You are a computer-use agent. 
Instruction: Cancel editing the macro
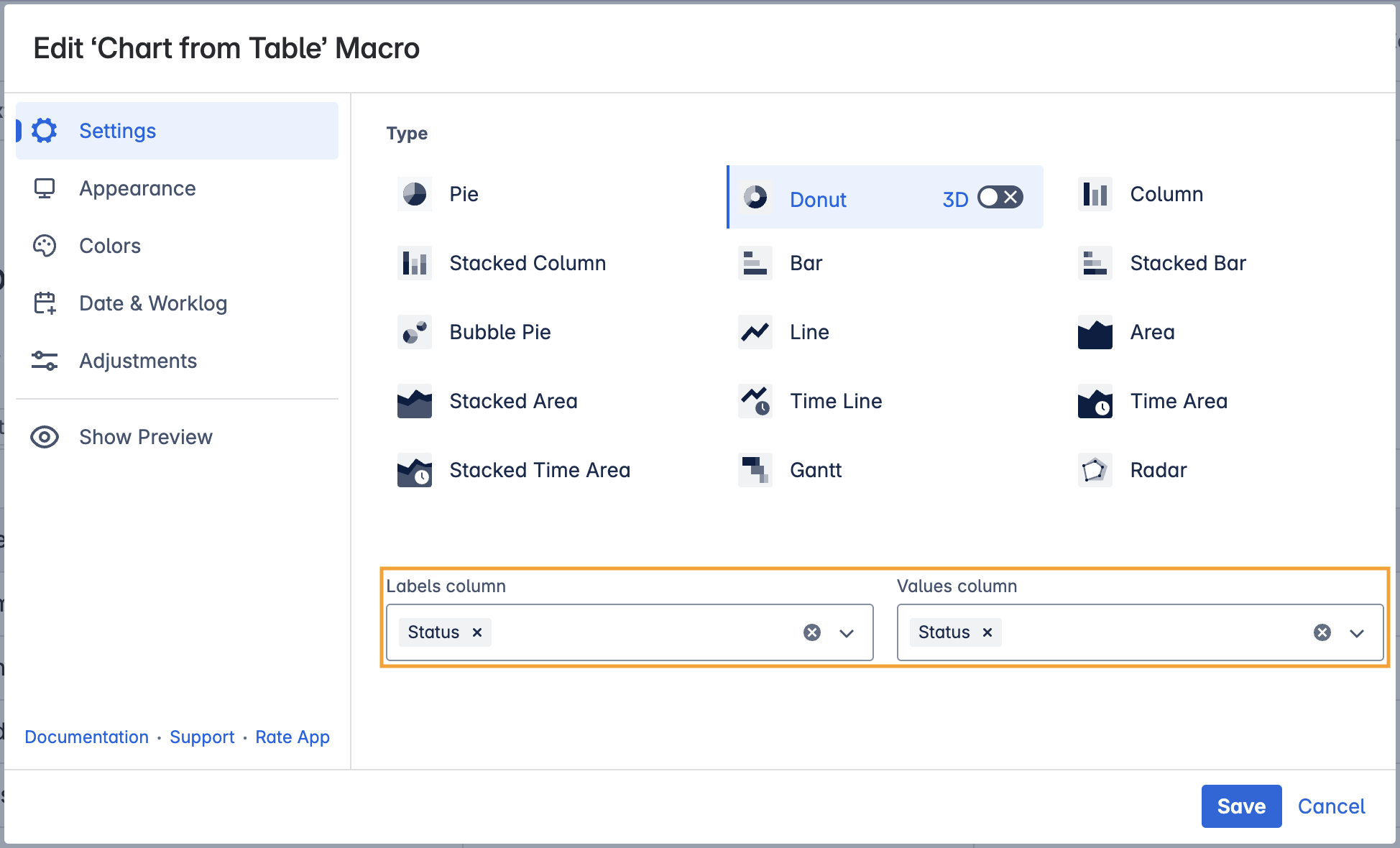(x=1331, y=806)
